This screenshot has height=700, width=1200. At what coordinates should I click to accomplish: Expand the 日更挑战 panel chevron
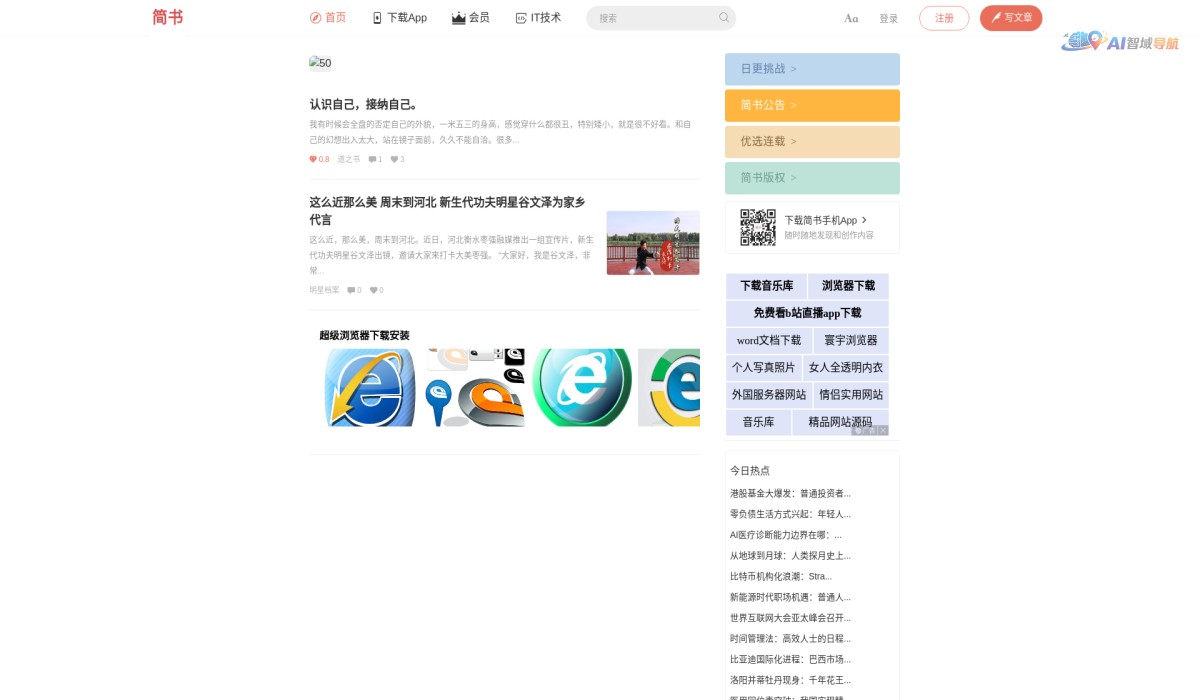[793, 69]
